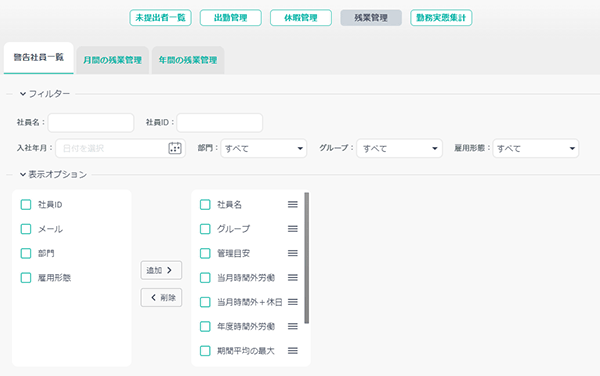This screenshot has height=376, width=600.
Task: Open the calendar icon in 入社年月 field
Action: tap(175, 148)
